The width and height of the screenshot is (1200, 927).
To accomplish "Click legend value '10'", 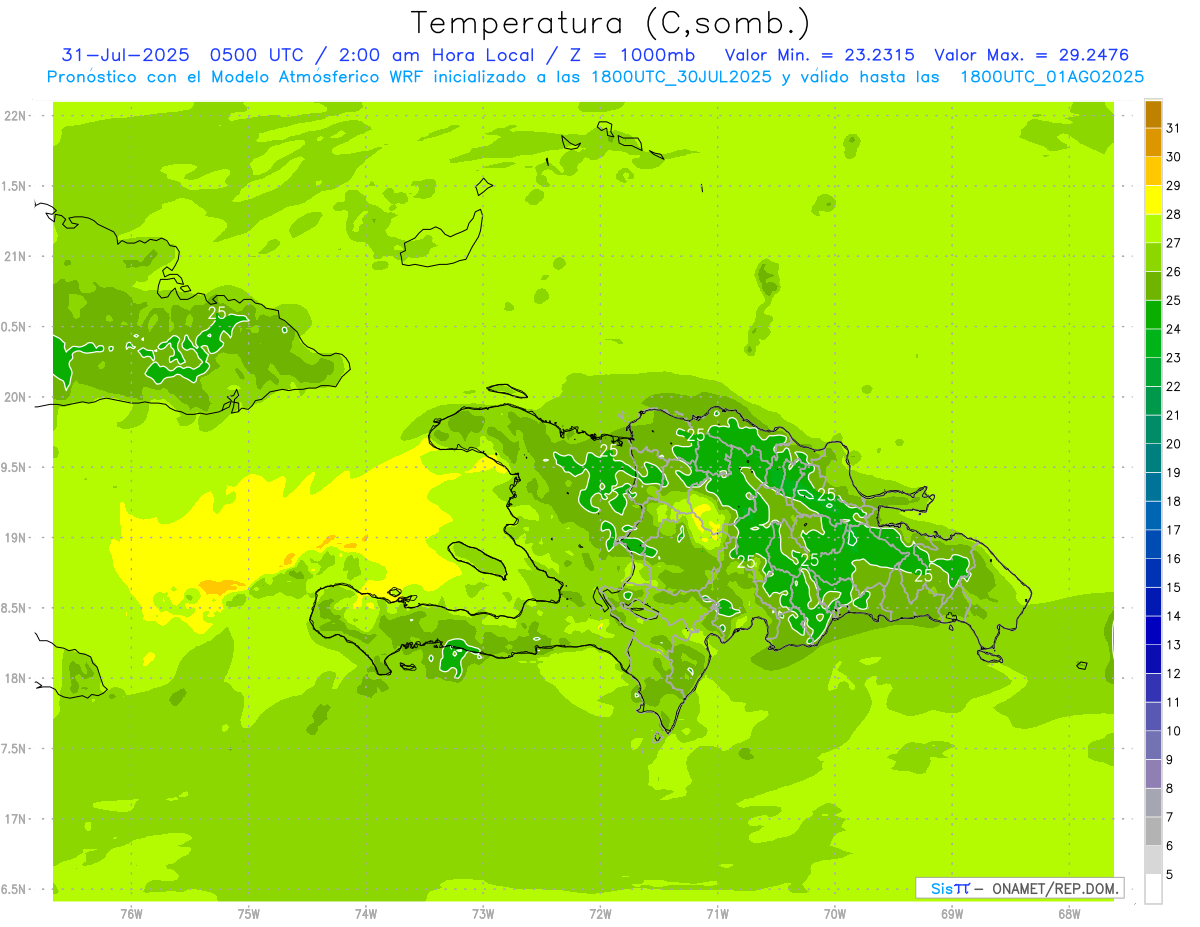I will pyautogui.click(x=1174, y=731).
